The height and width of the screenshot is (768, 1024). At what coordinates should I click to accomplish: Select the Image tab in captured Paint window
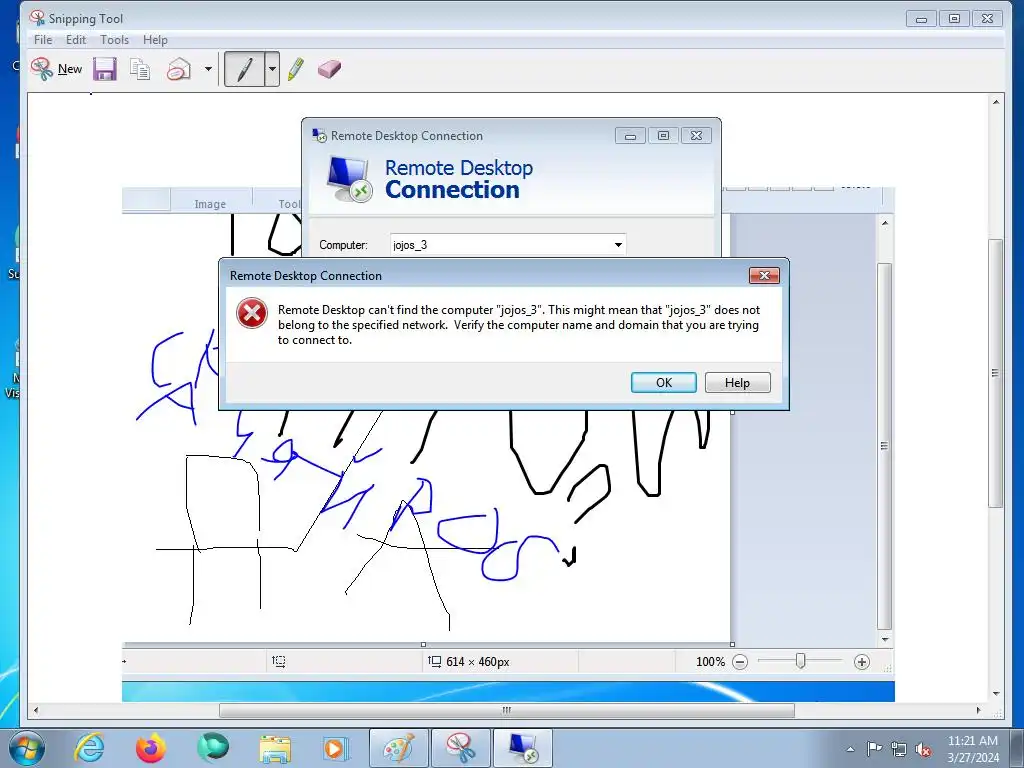[210, 204]
